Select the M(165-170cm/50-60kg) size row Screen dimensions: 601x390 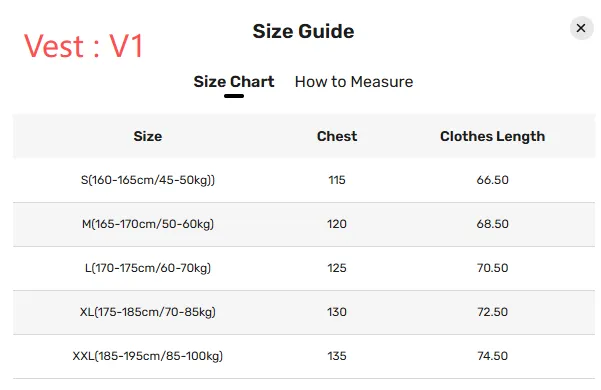304,224
